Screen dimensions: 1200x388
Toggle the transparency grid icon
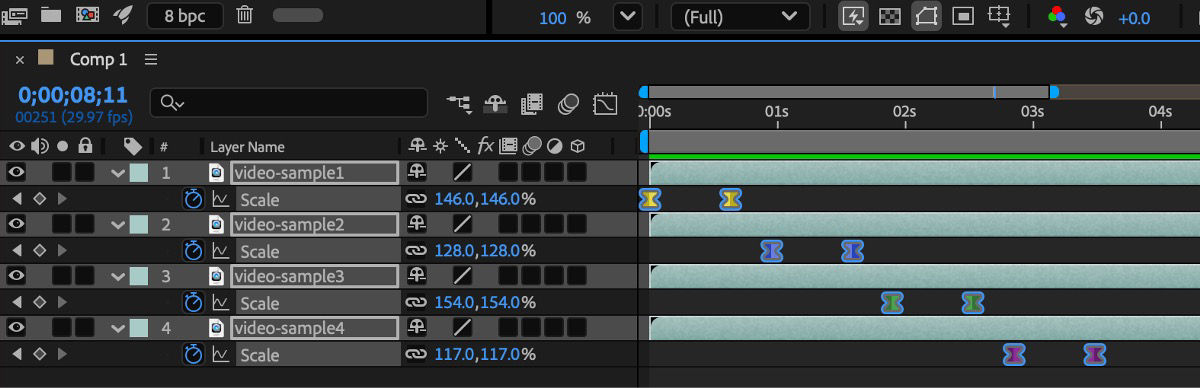(x=888, y=16)
